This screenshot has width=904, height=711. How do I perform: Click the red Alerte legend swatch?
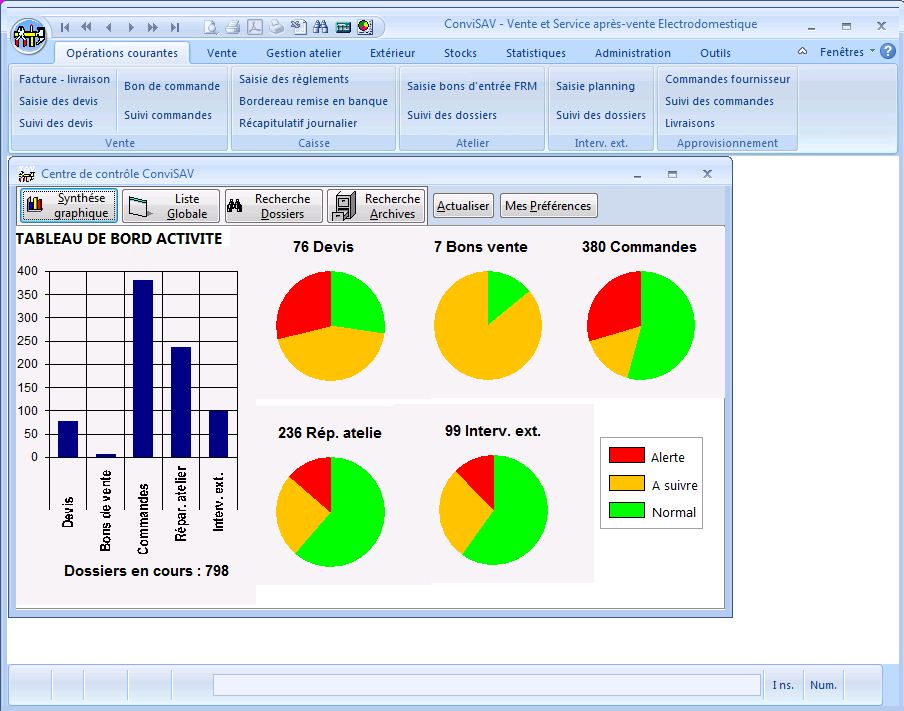pyautogui.click(x=627, y=455)
